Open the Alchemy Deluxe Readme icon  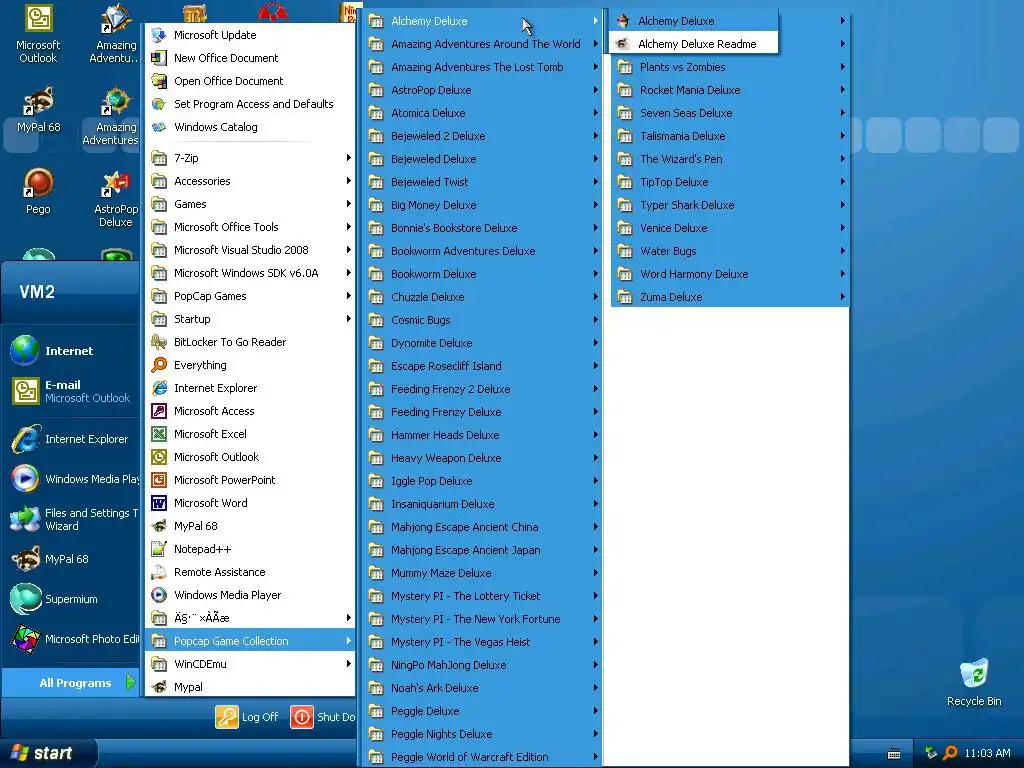[x=623, y=44]
